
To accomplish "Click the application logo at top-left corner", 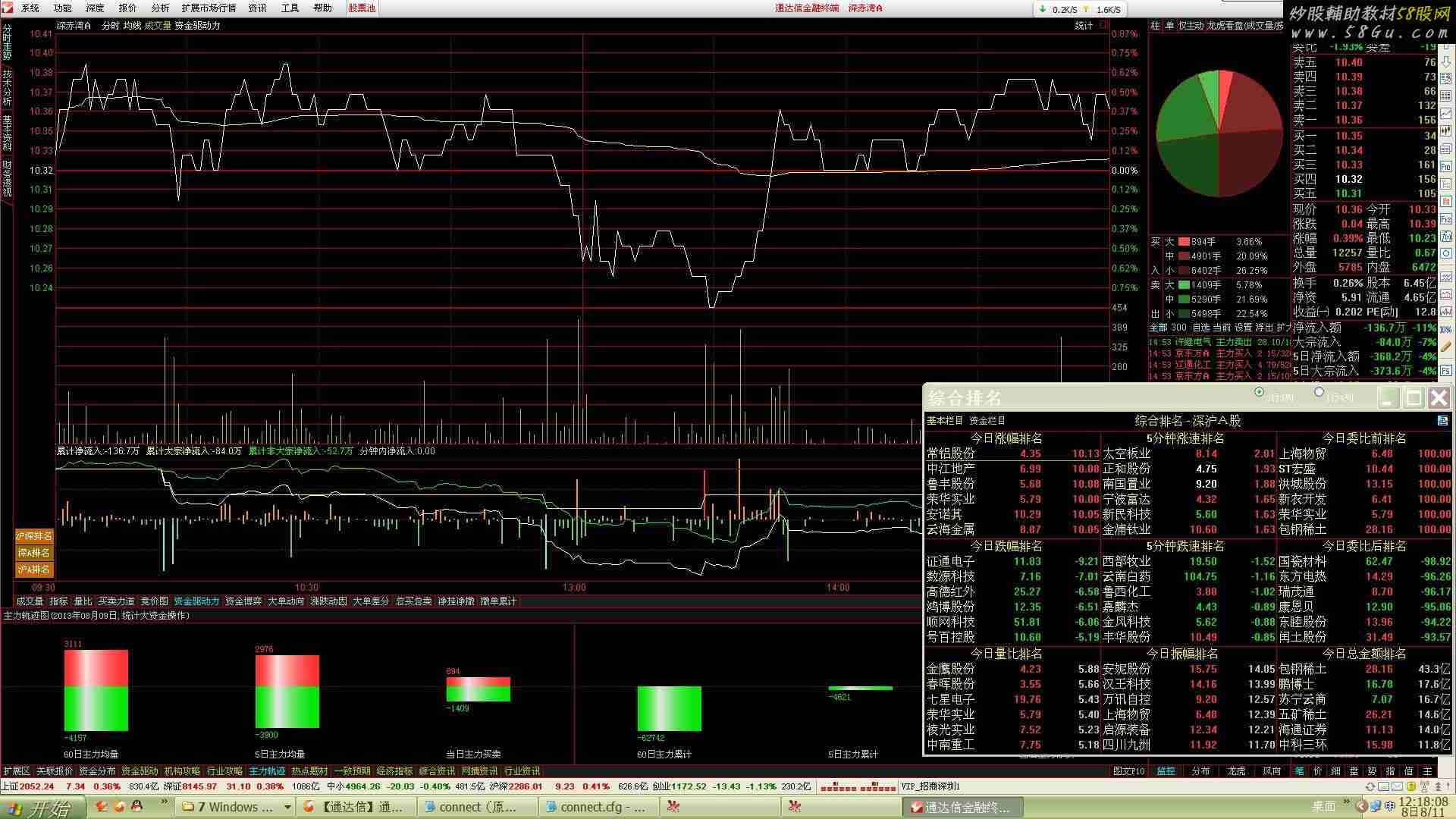I will click(x=7, y=8).
